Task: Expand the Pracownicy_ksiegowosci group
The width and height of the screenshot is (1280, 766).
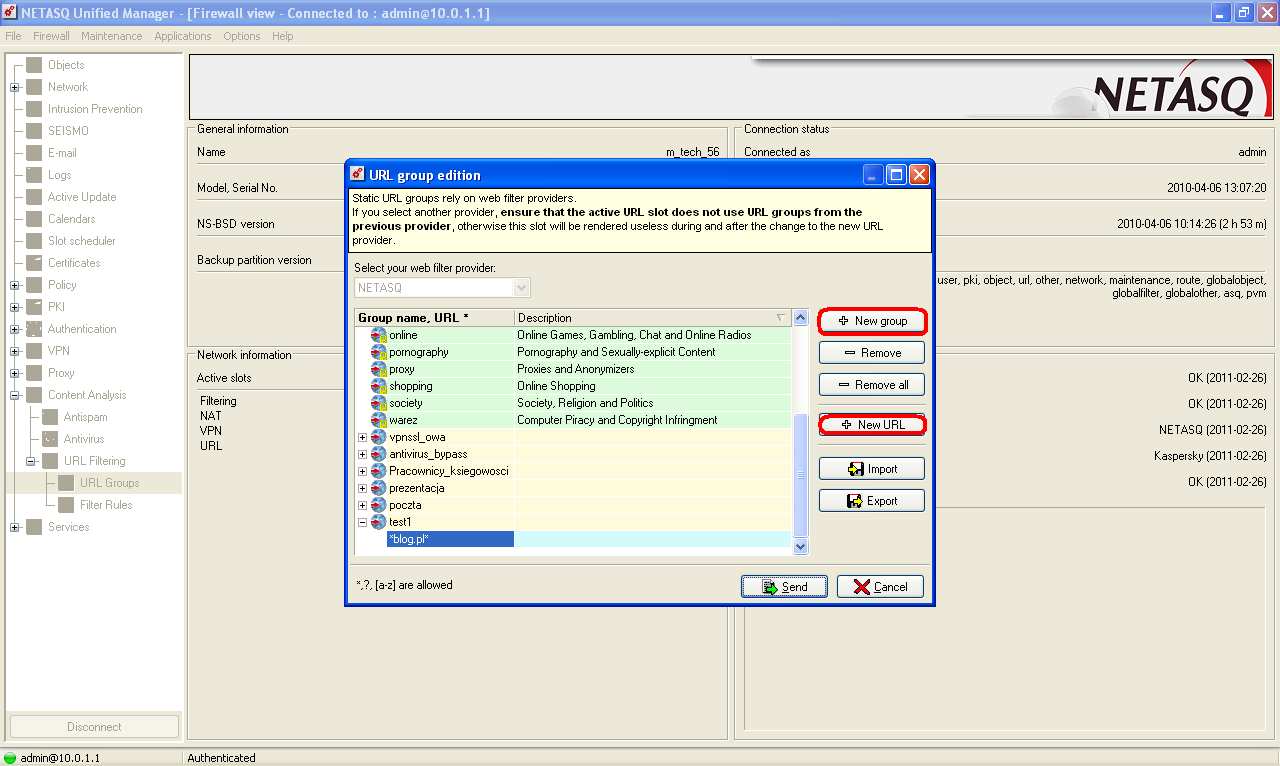Action: click(x=363, y=471)
